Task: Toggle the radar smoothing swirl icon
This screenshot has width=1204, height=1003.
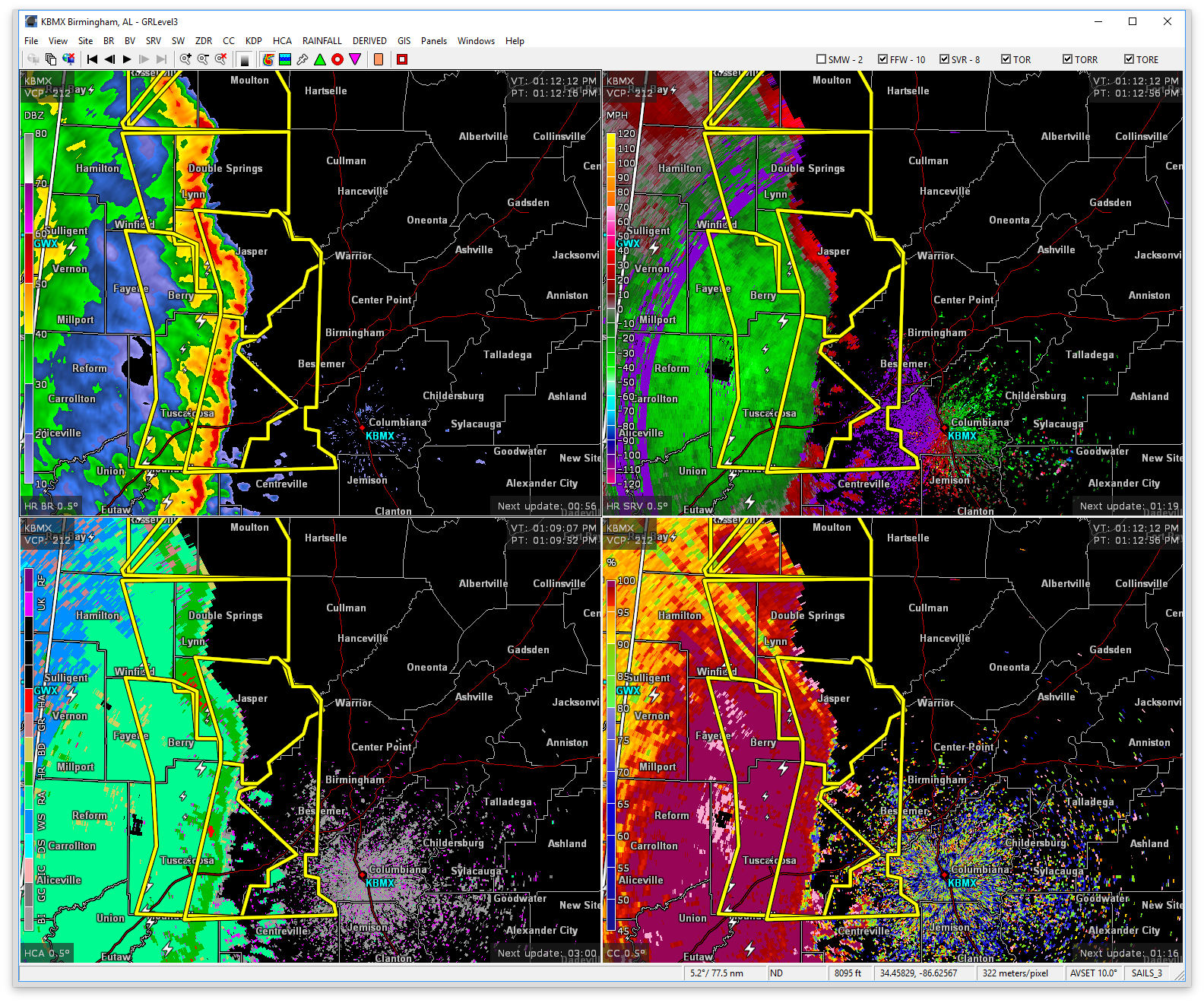Action: coord(268,59)
